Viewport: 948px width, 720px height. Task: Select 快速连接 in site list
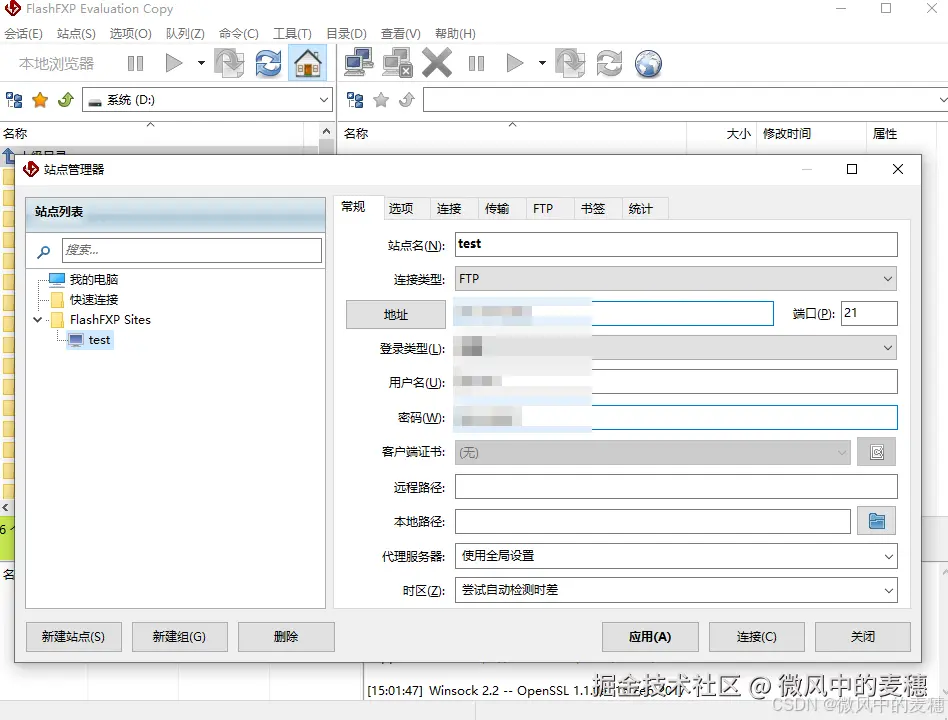click(x=94, y=299)
